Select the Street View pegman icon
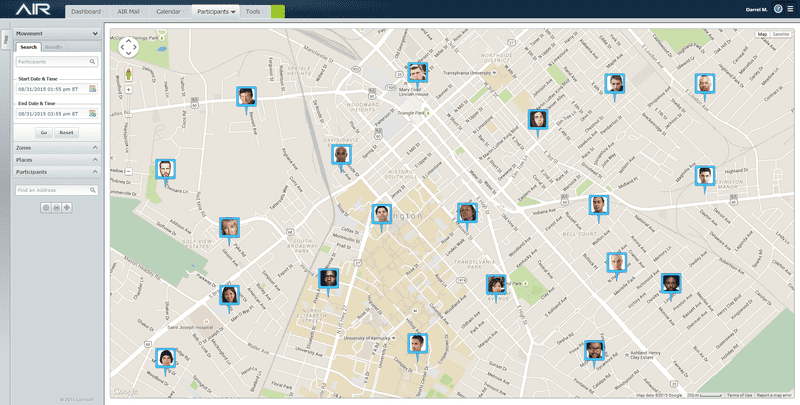800x405 pixels. click(x=129, y=74)
